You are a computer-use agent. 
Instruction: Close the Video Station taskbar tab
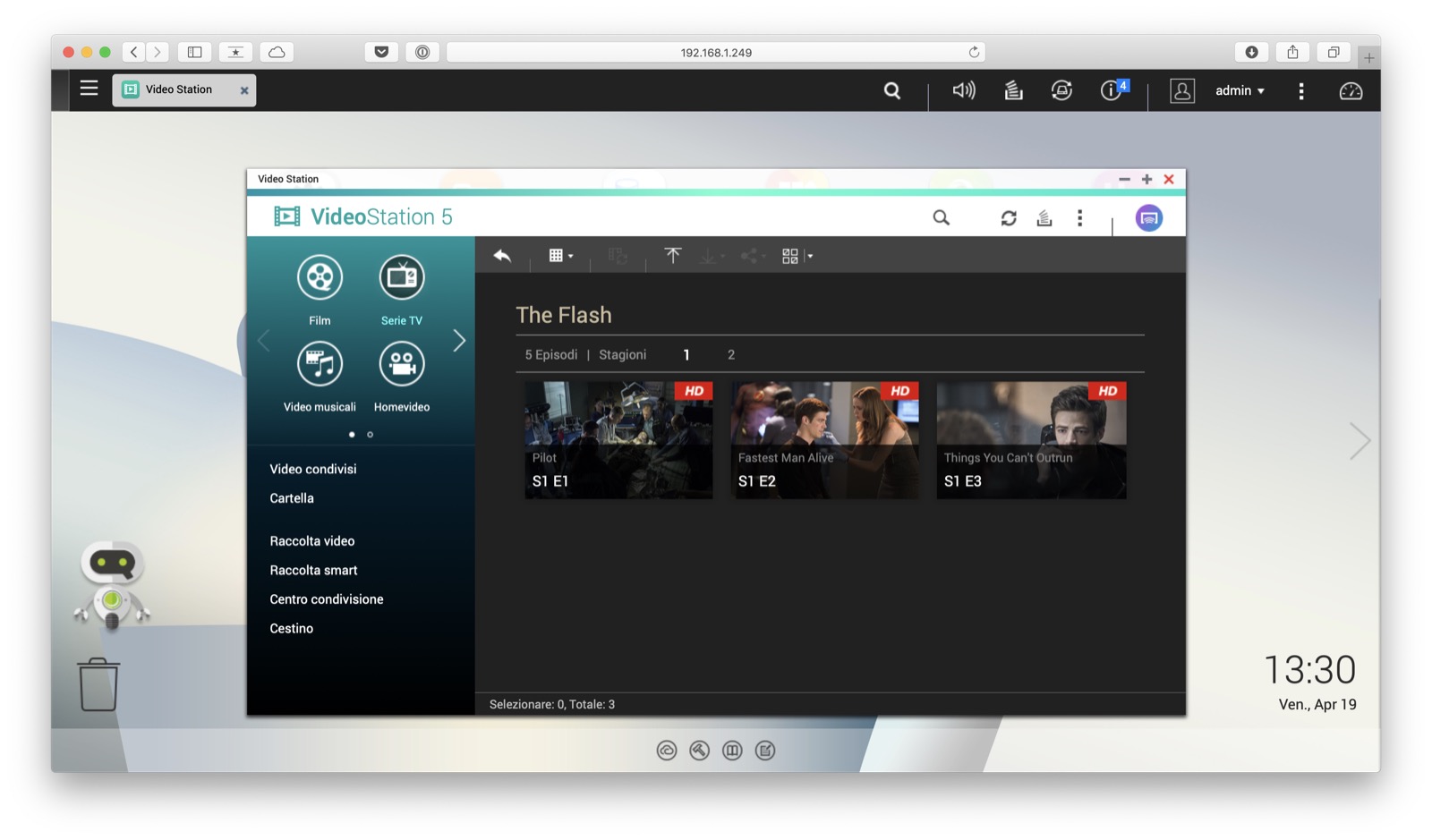coord(244,90)
